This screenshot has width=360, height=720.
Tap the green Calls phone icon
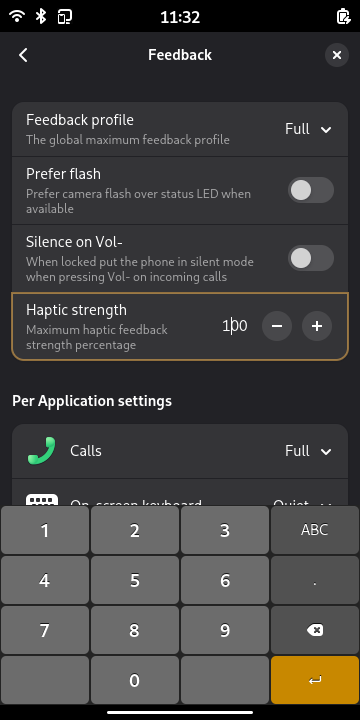pos(41,451)
